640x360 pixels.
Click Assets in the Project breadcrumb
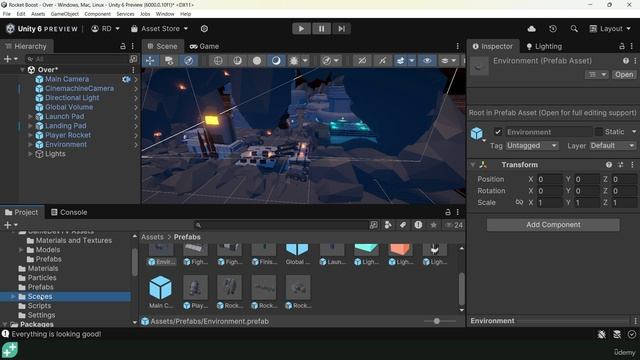coord(152,237)
